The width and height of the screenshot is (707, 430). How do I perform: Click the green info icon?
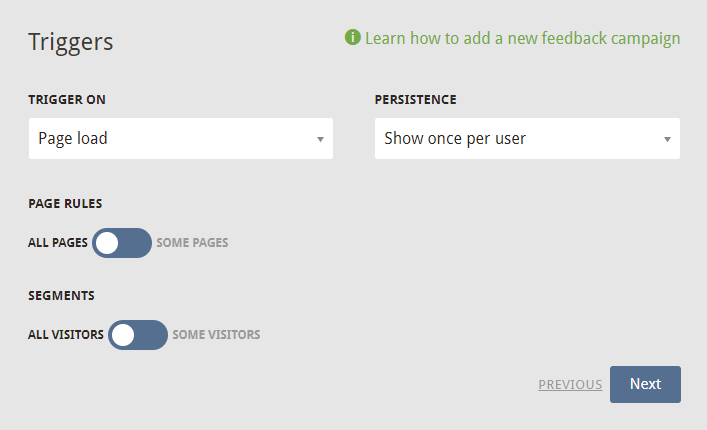[353, 37]
